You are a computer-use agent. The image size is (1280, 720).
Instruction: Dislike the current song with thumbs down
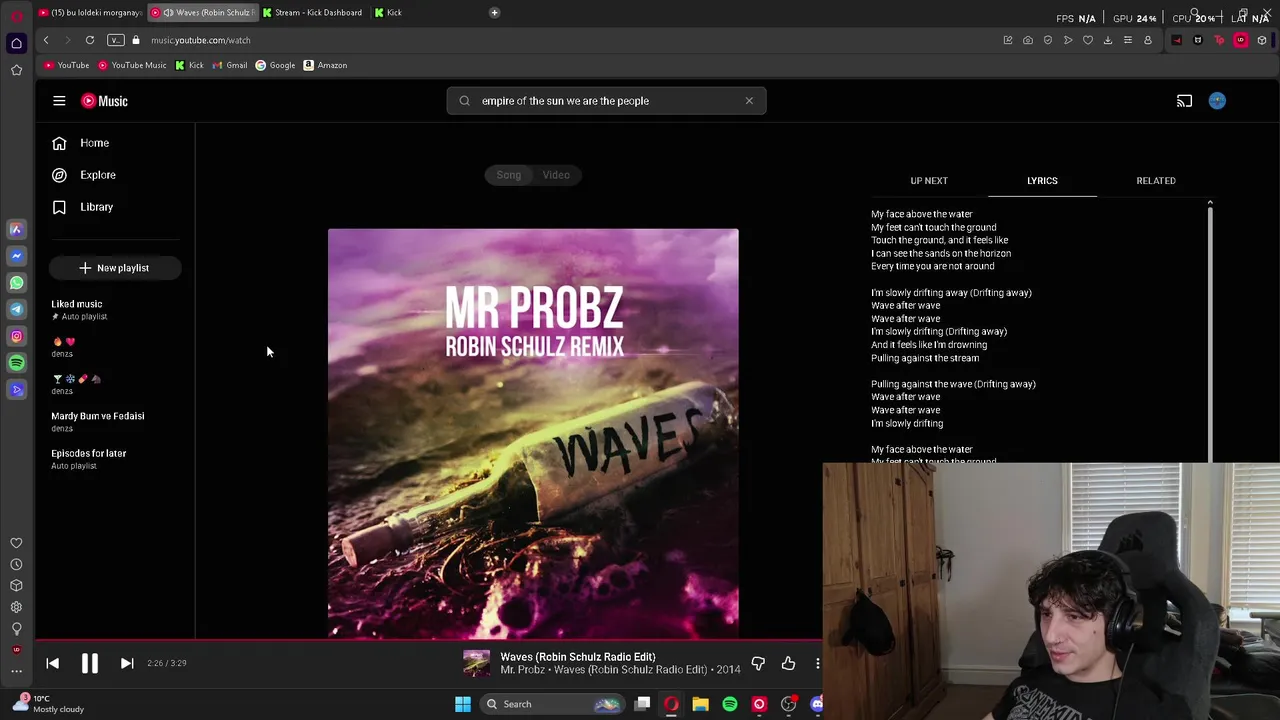tap(758, 663)
